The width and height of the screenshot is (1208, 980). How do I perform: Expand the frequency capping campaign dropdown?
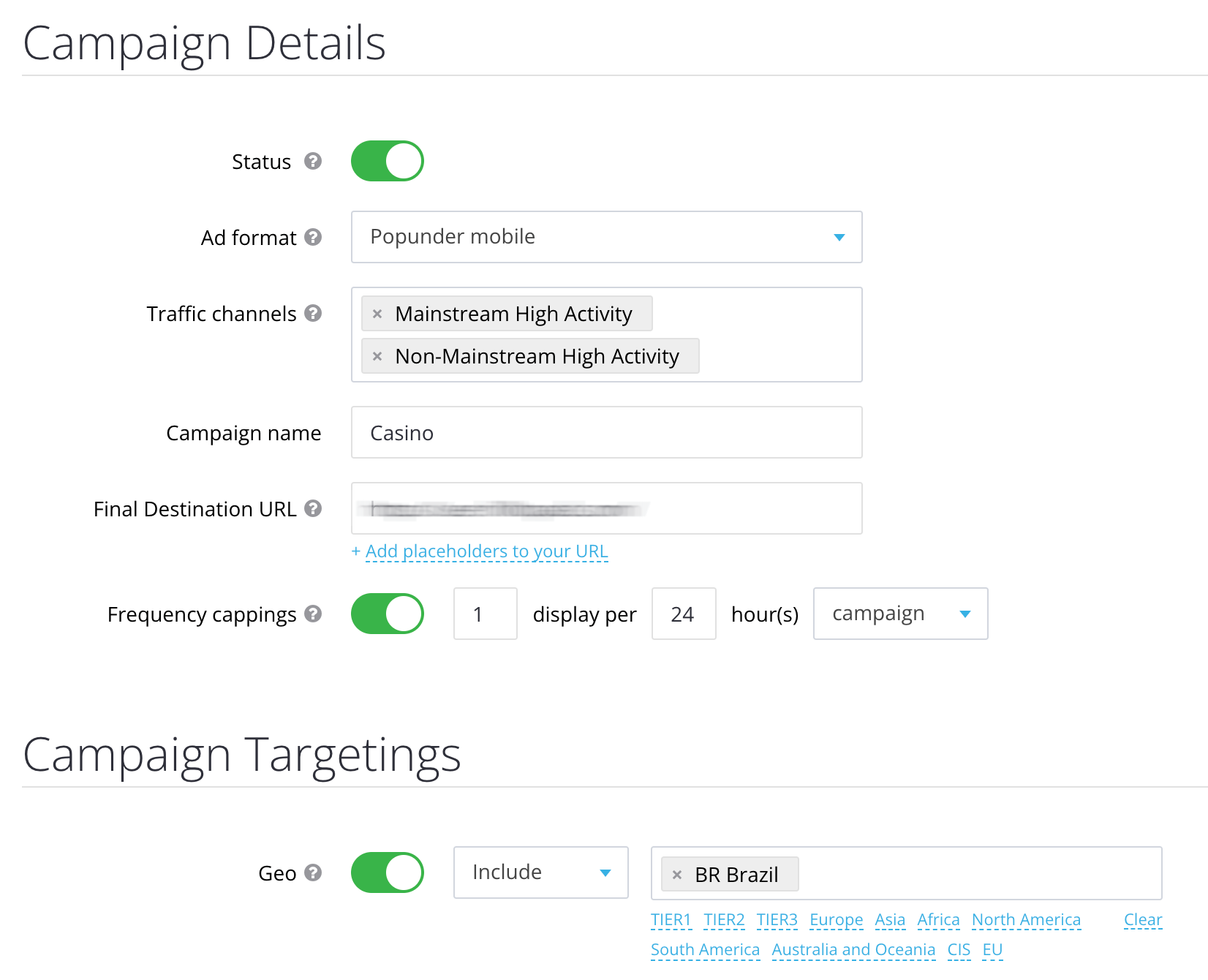click(900, 614)
